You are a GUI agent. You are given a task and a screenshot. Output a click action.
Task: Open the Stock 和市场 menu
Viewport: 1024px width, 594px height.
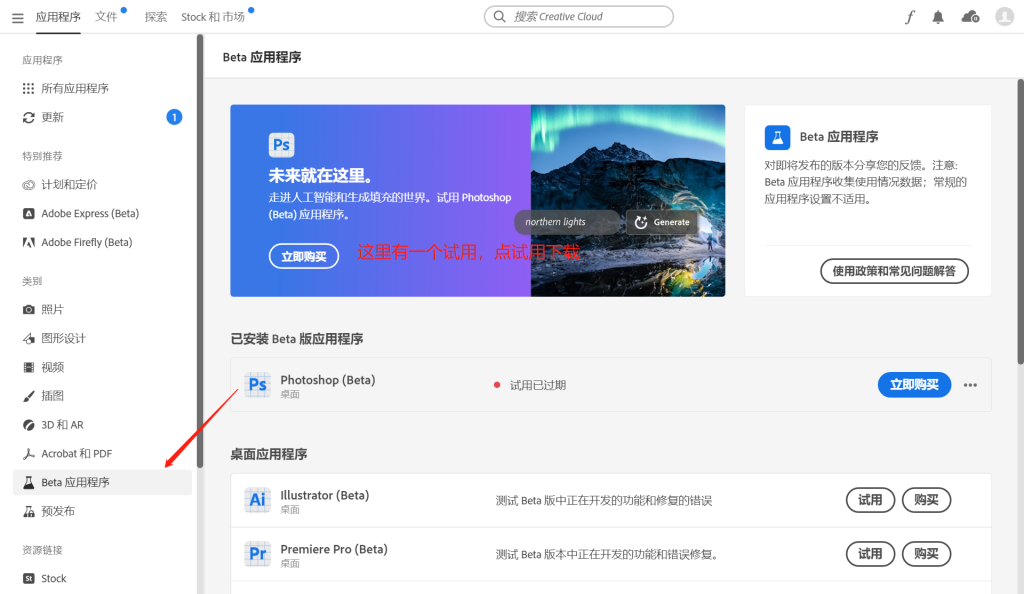tap(214, 17)
